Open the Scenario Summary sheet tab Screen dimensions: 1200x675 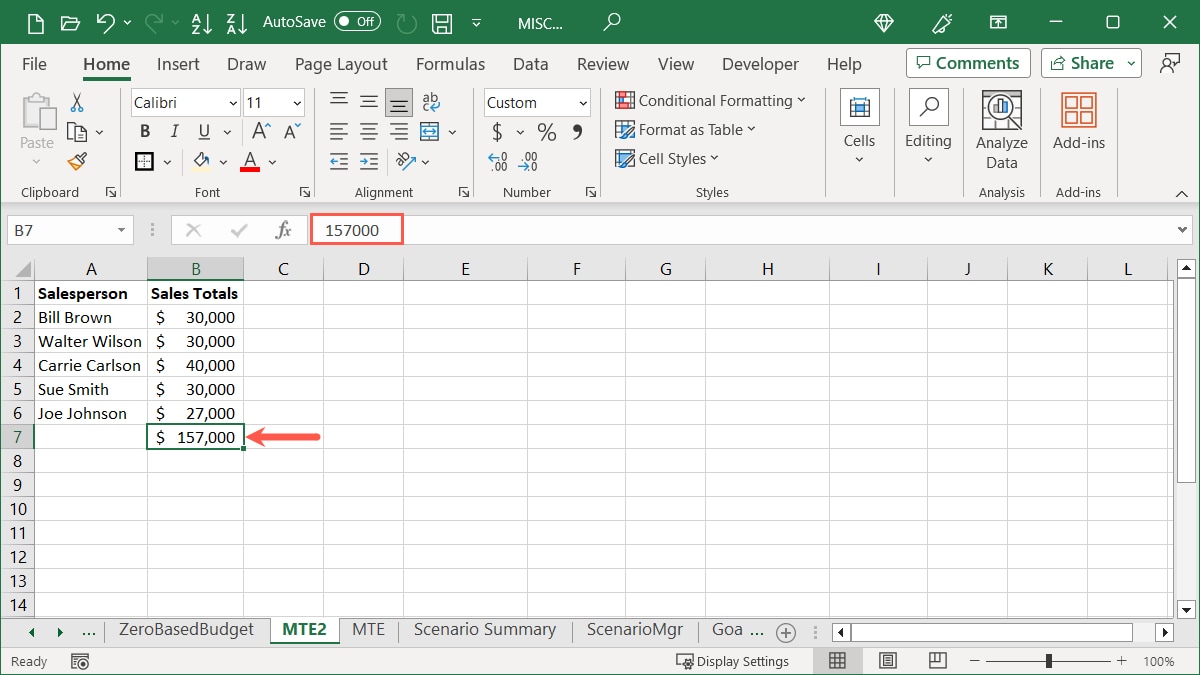[x=484, y=630]
